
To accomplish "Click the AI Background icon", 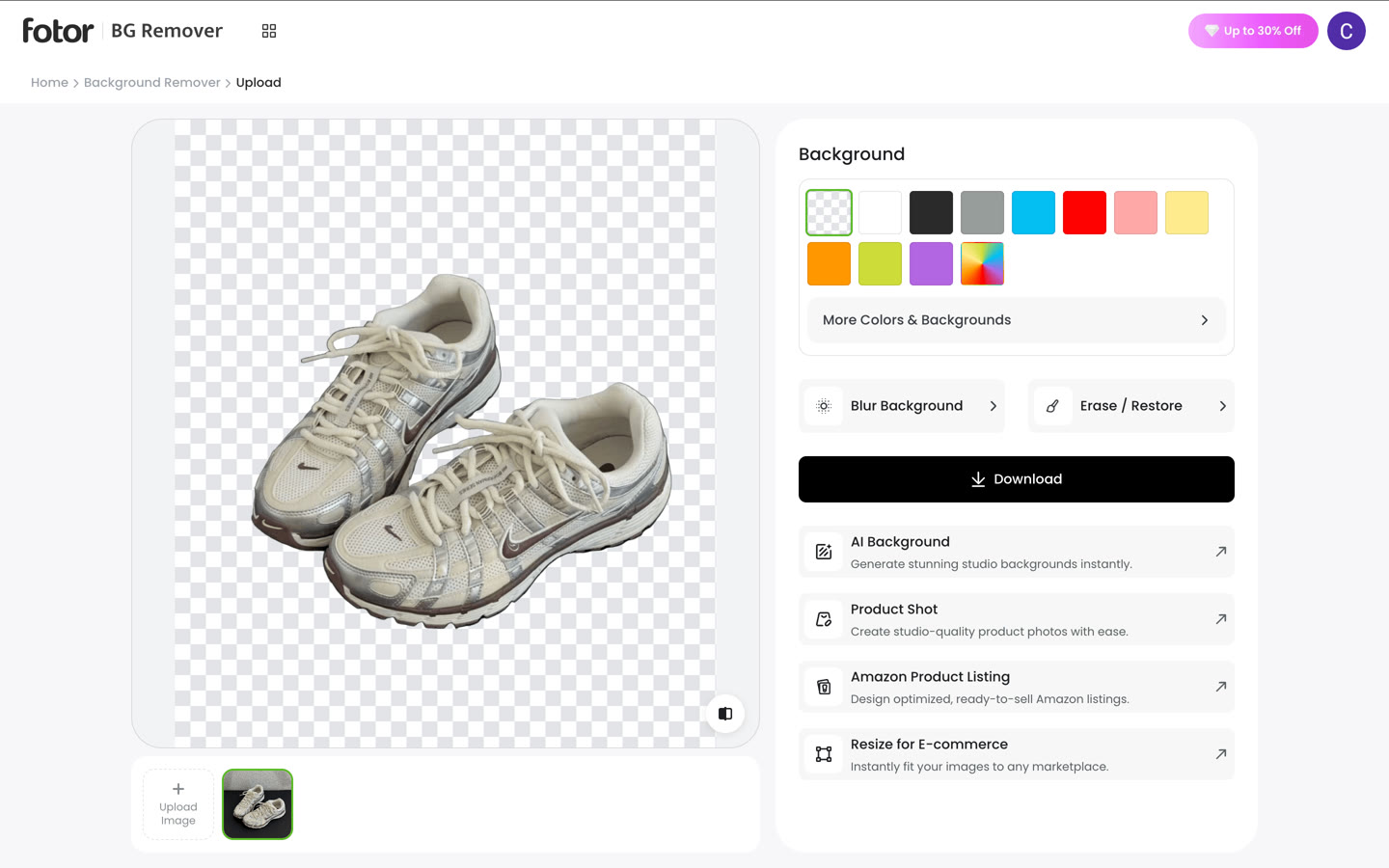I will [824, 552].
